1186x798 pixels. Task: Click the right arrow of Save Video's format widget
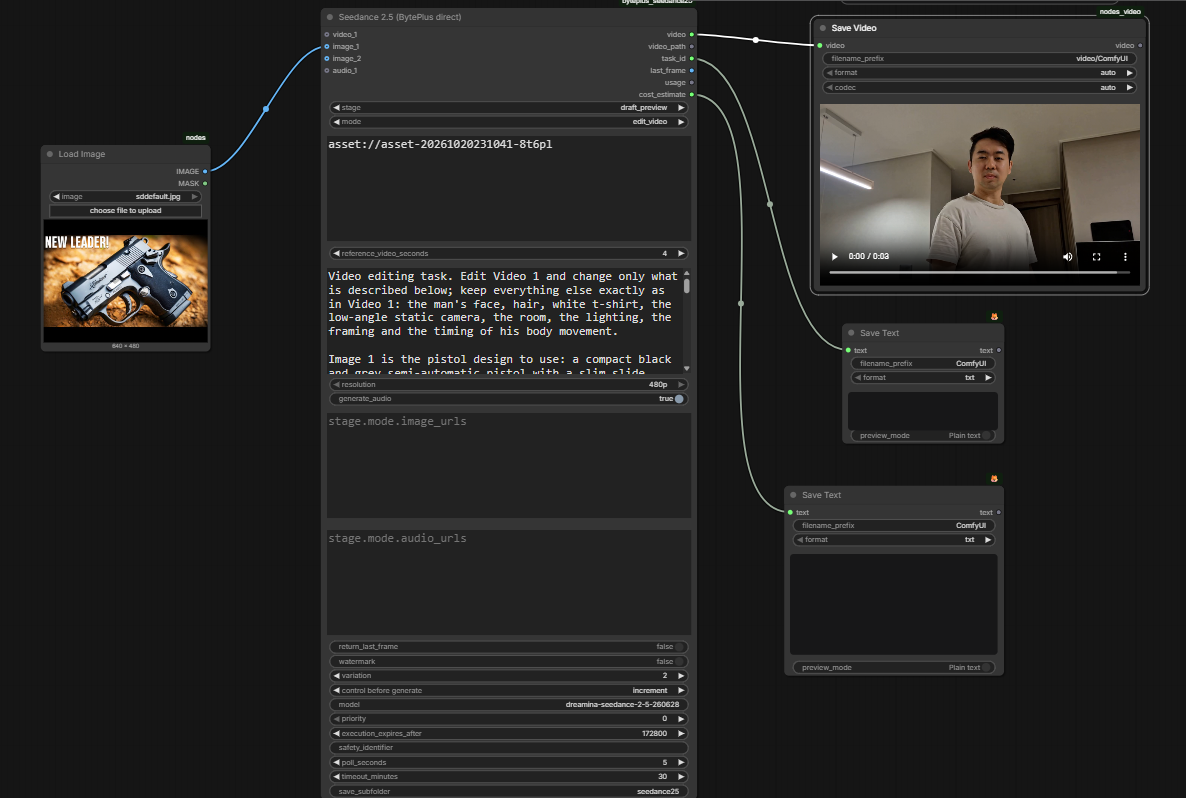[x=1129, y=73]
